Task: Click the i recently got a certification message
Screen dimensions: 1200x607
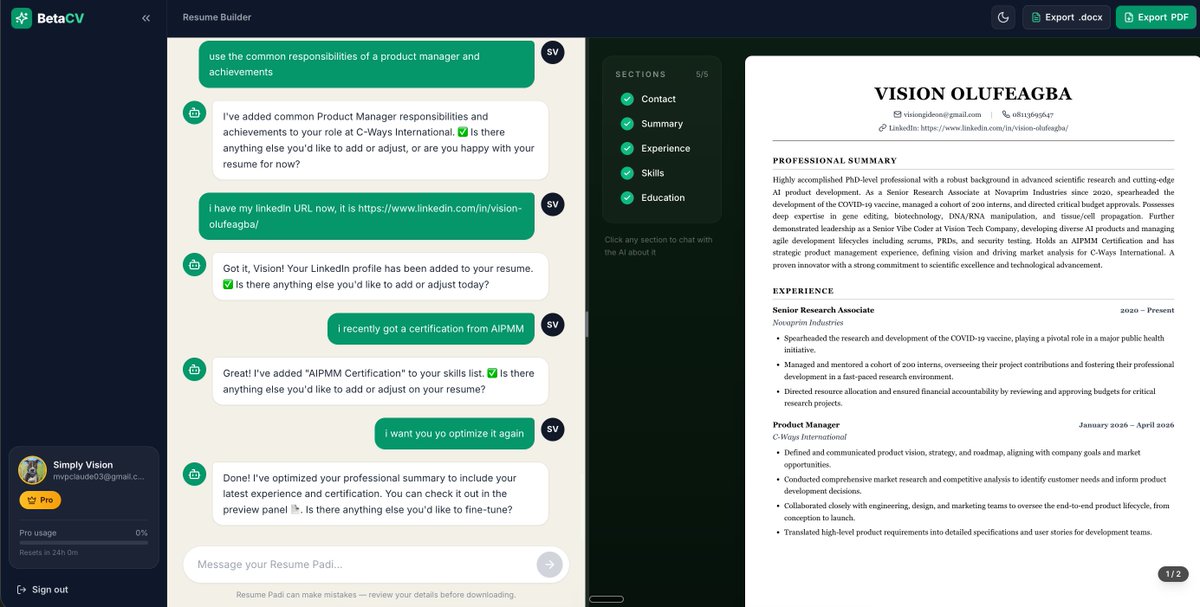Action: point(431,329)
